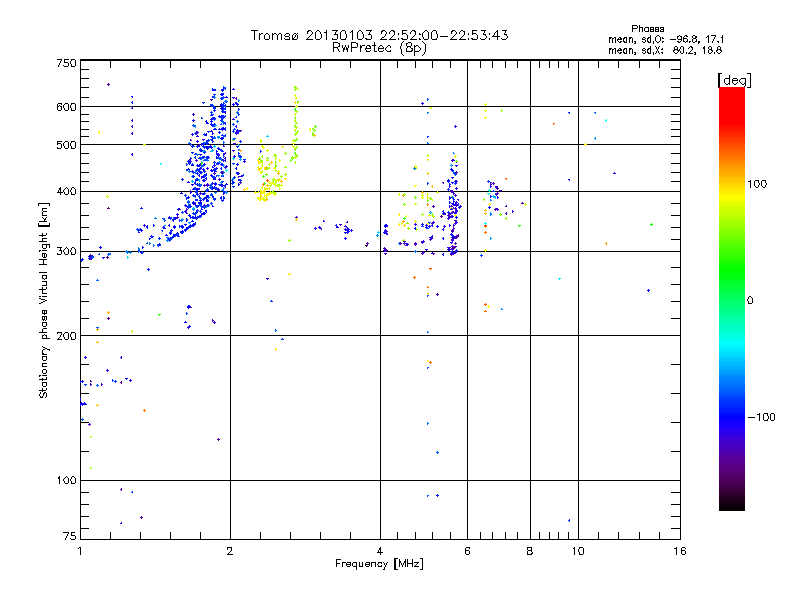Click the y-axis tick label '75'
Image resolution: width=800 pixels, height=600 pixels.
point(70,536)
